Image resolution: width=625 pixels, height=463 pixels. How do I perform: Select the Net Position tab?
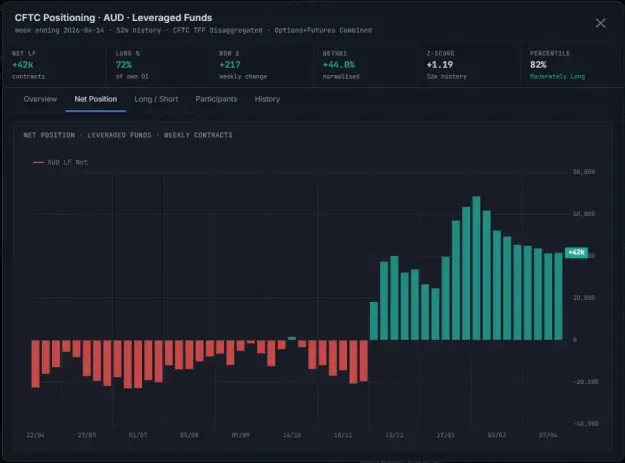coord(96,99)
